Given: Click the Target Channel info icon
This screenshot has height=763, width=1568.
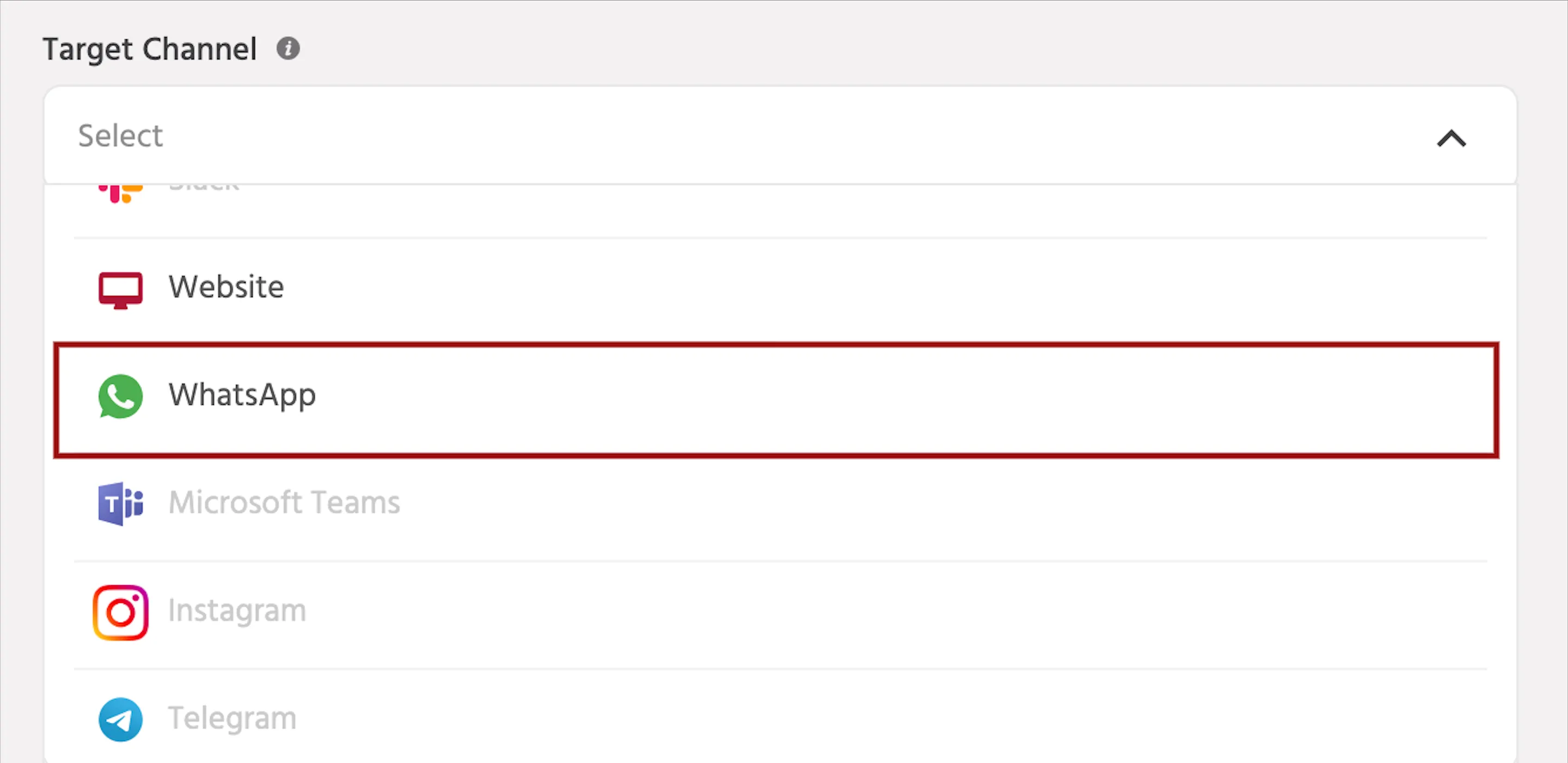Looking at the screenshot, I should [x=288, y=48].
